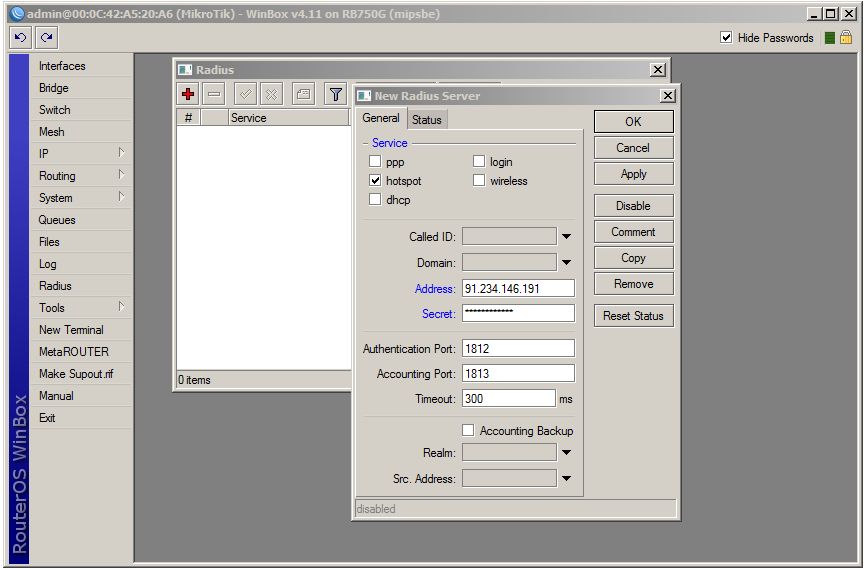
Task: Click into the Authentication Port field
Action: tap(517, 349)
